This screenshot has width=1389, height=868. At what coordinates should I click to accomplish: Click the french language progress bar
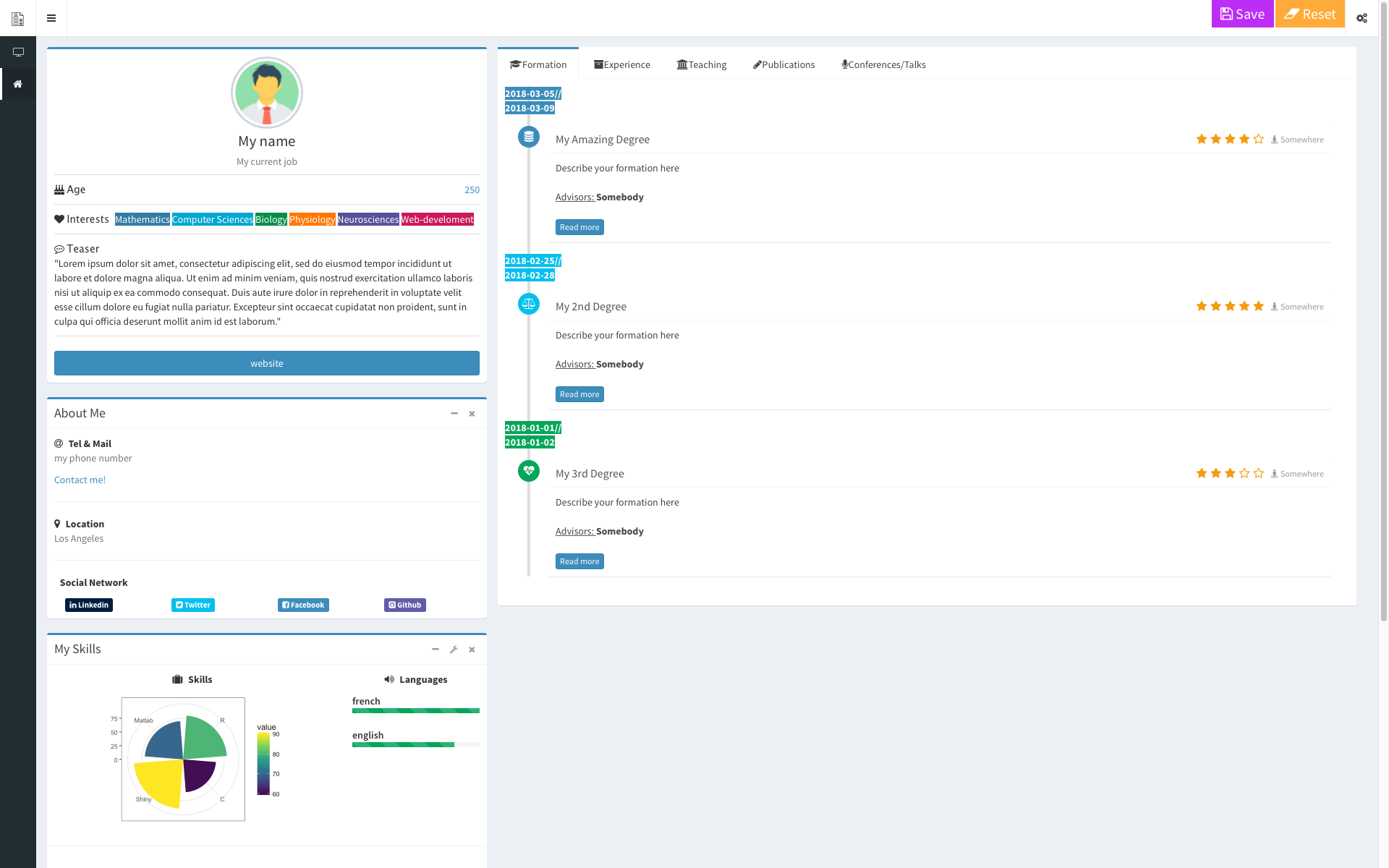(416, 710)
